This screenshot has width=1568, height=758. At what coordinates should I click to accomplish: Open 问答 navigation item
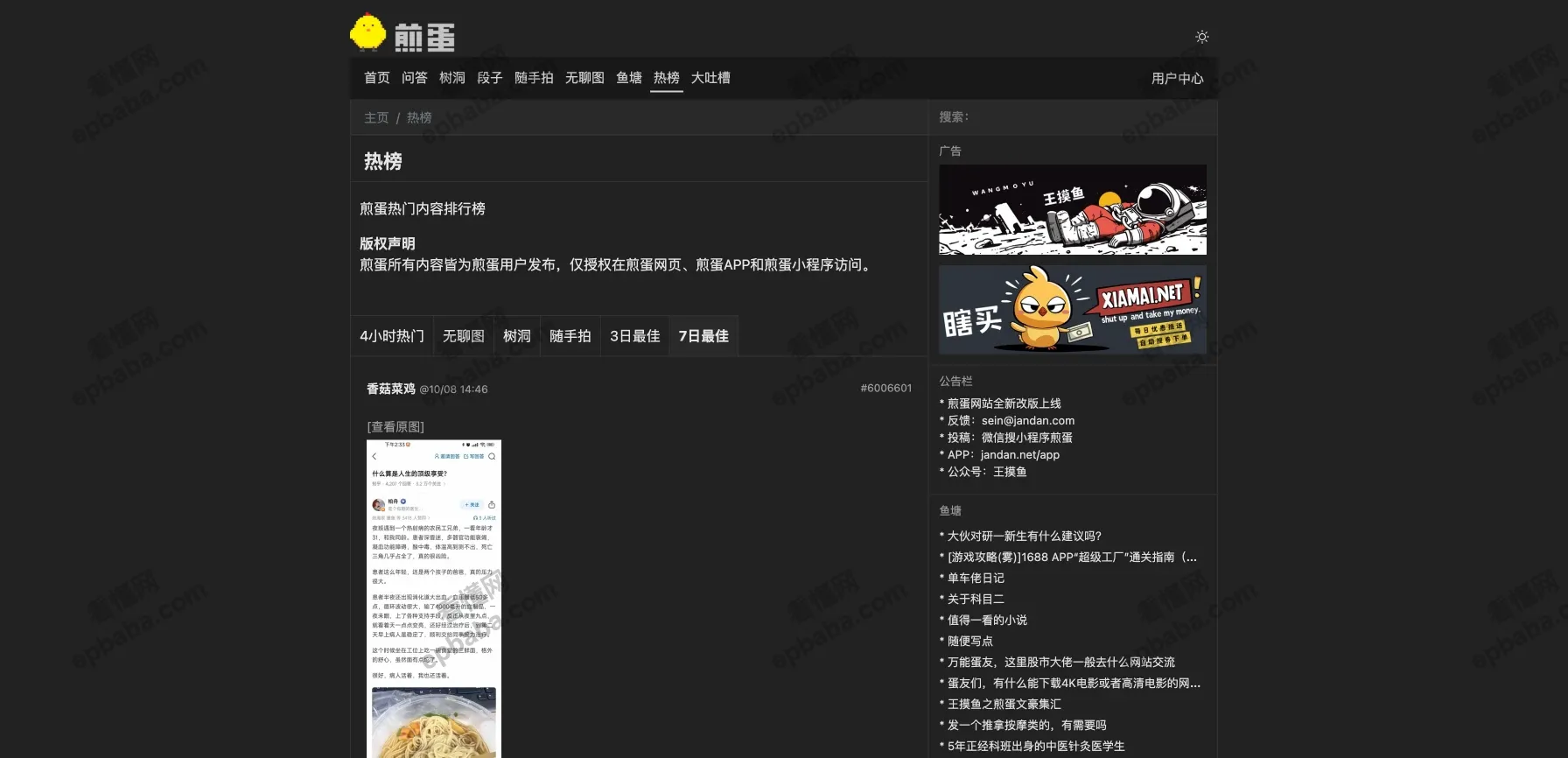(415, 78)
